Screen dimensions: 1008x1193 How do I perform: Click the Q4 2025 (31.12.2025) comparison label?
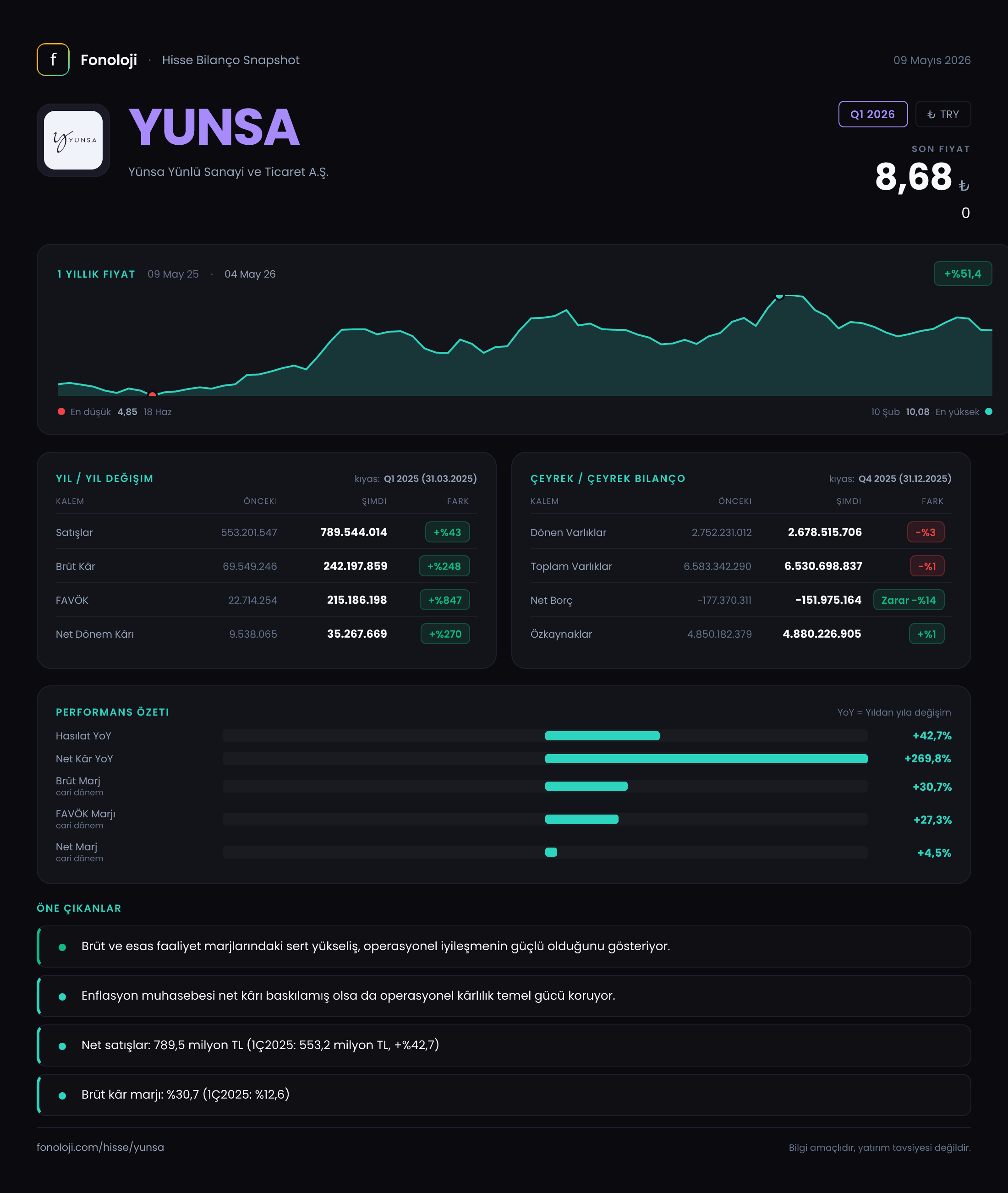click(x=904, y=479)
